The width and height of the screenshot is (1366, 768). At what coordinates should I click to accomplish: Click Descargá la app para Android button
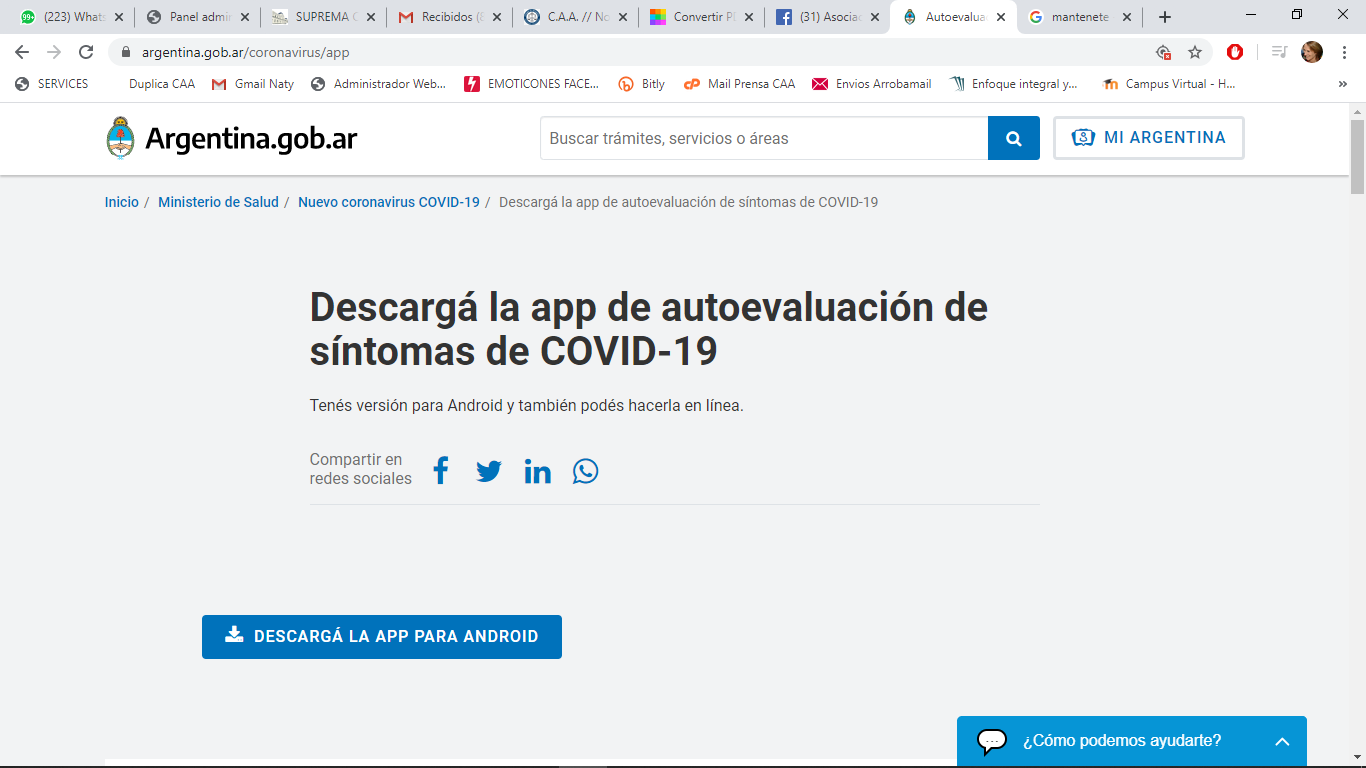381,636
